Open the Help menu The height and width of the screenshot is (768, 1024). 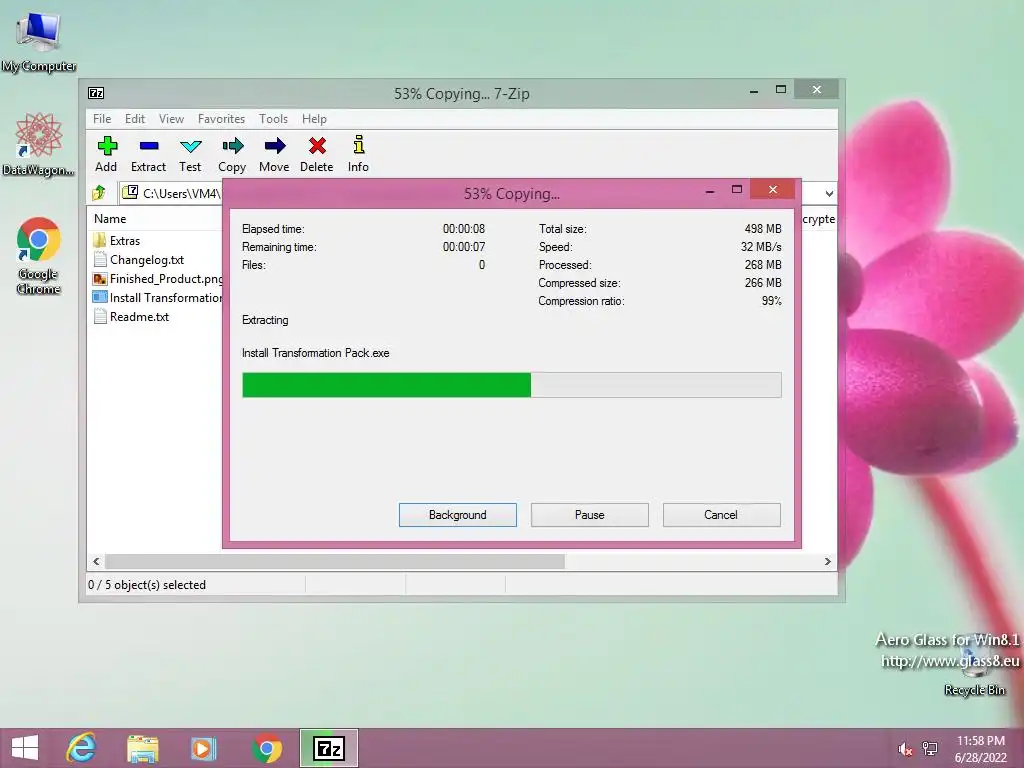point(314,119)
